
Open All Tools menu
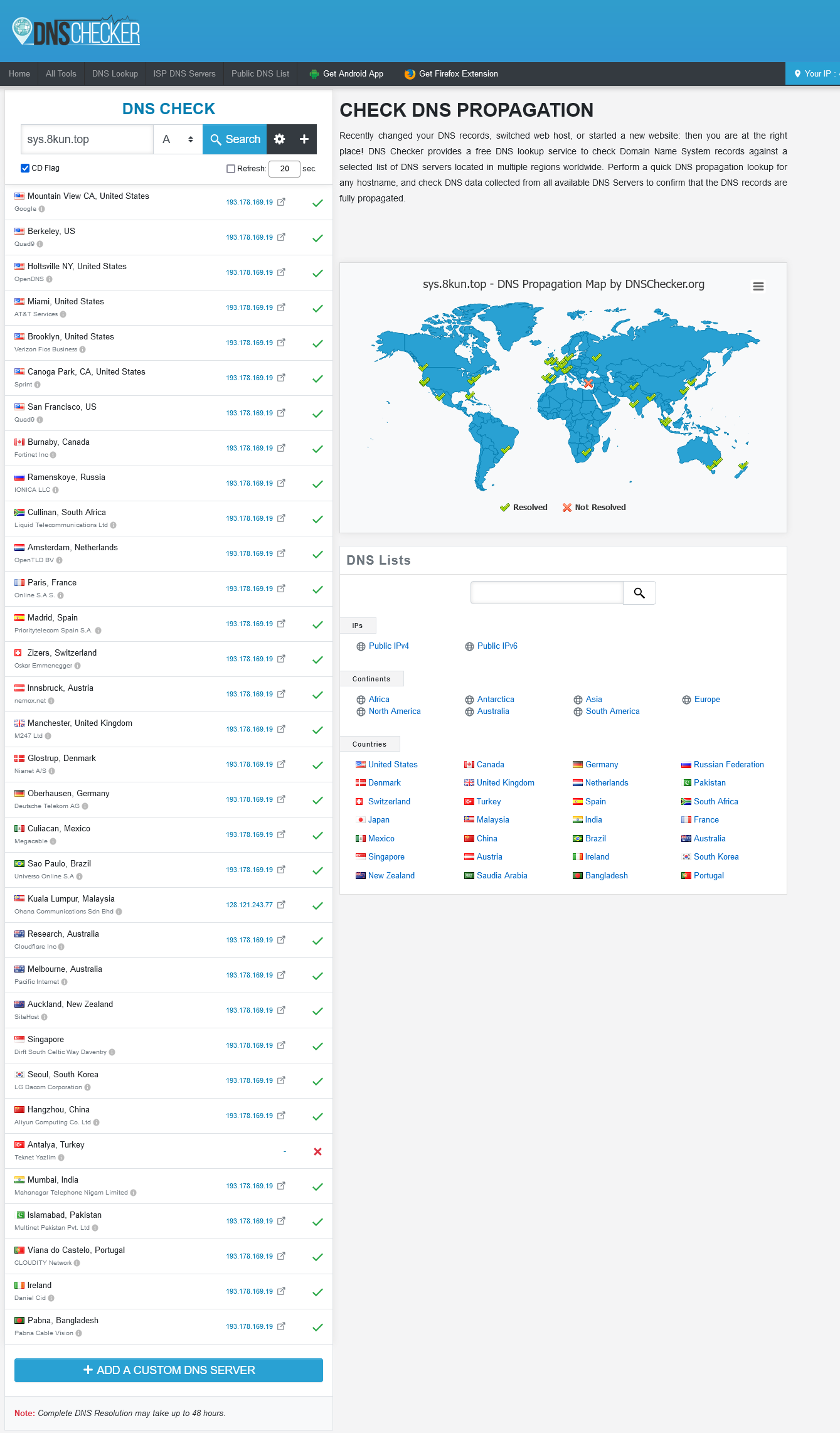click(x=61, y=73)
